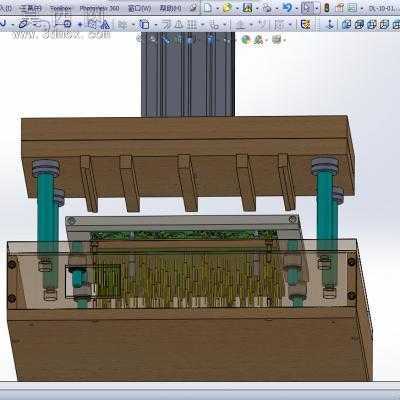Expand the Select tool dropdown arrow

click(x=317, y=8)
